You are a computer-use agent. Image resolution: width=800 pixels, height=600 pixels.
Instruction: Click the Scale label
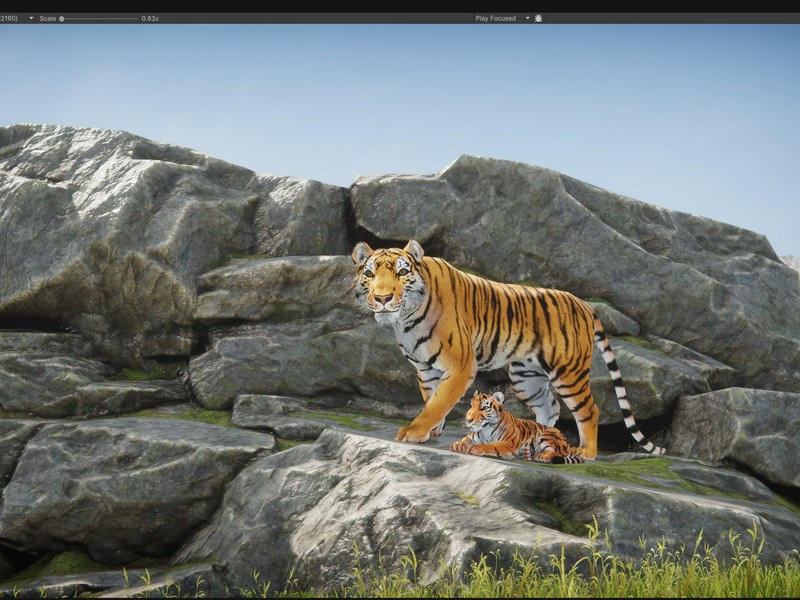tap(47, 18)
